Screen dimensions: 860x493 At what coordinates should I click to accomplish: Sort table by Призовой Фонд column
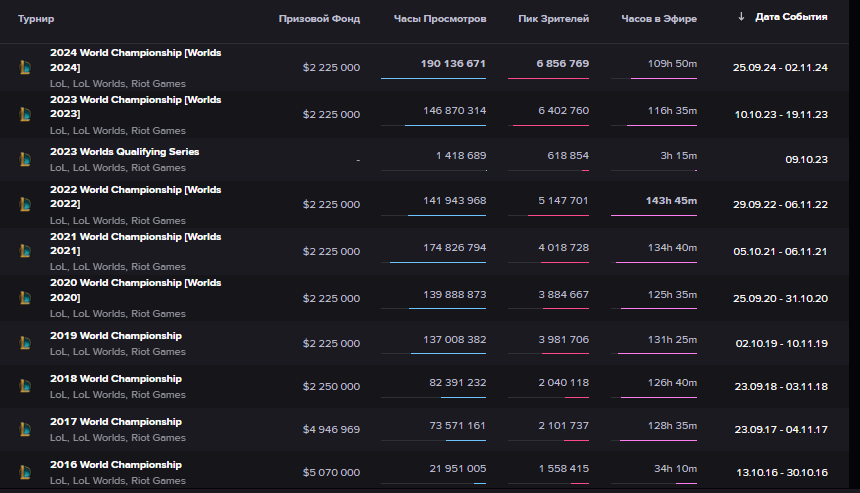coord(319,19)
